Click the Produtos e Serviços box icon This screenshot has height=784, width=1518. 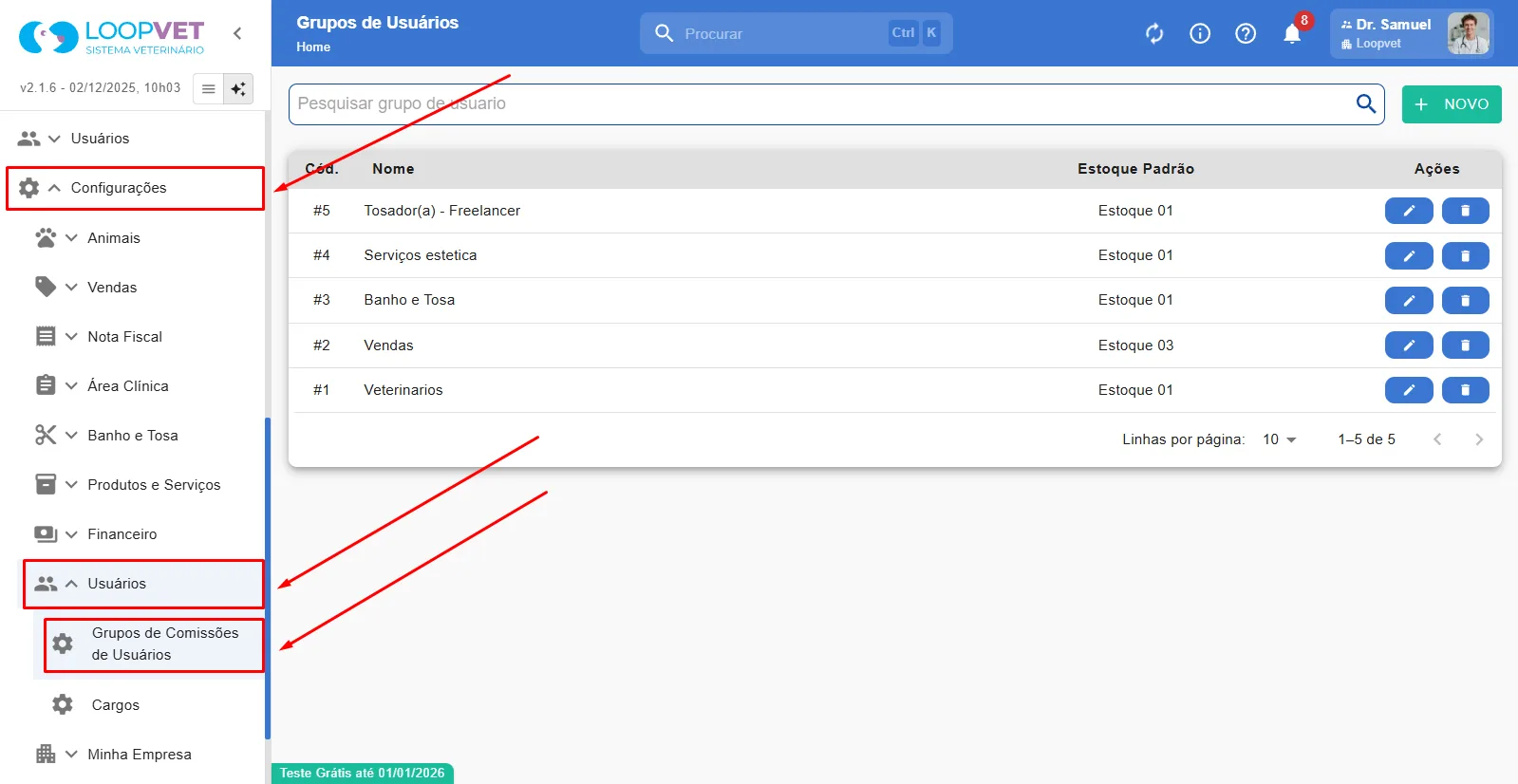pos(46,484)
